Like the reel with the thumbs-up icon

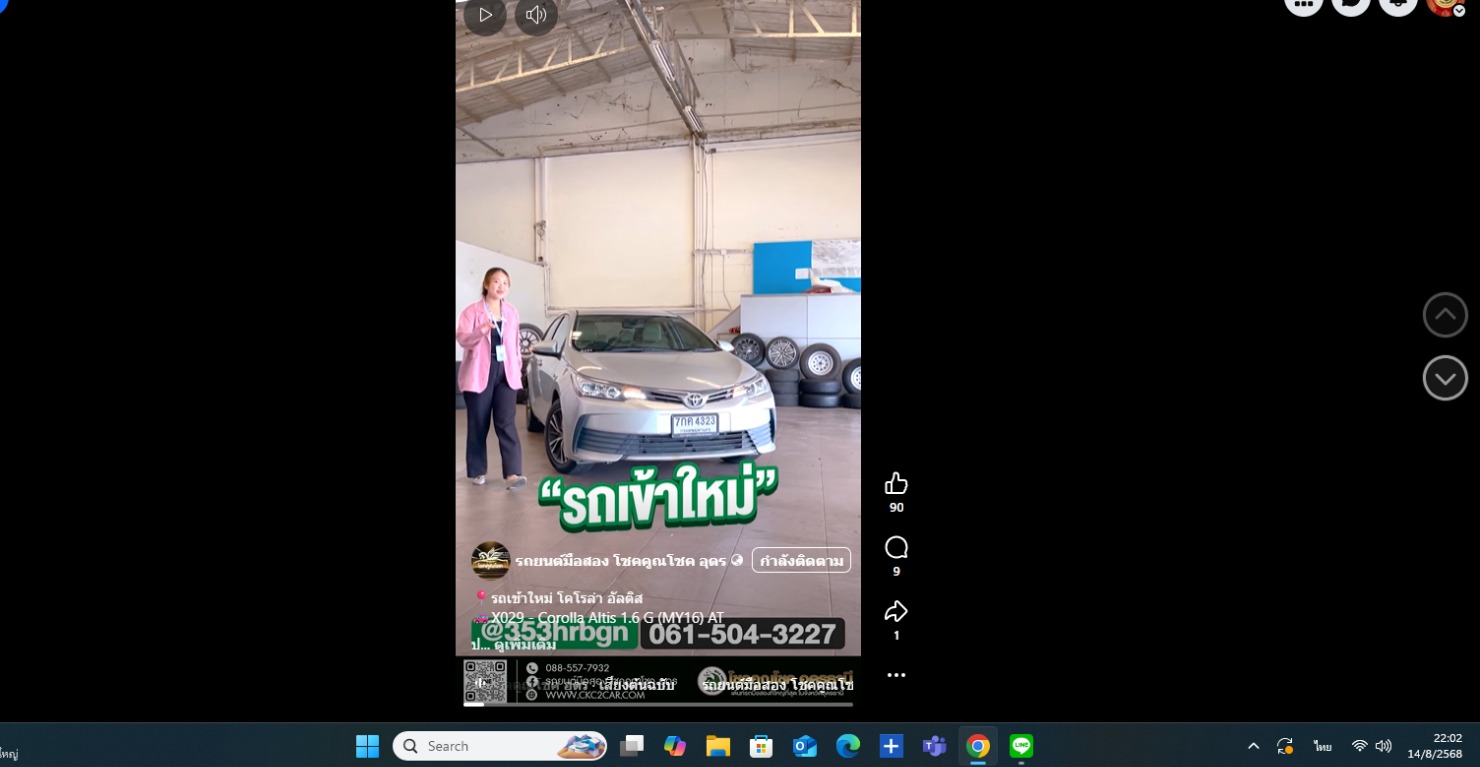coord(896,484)
